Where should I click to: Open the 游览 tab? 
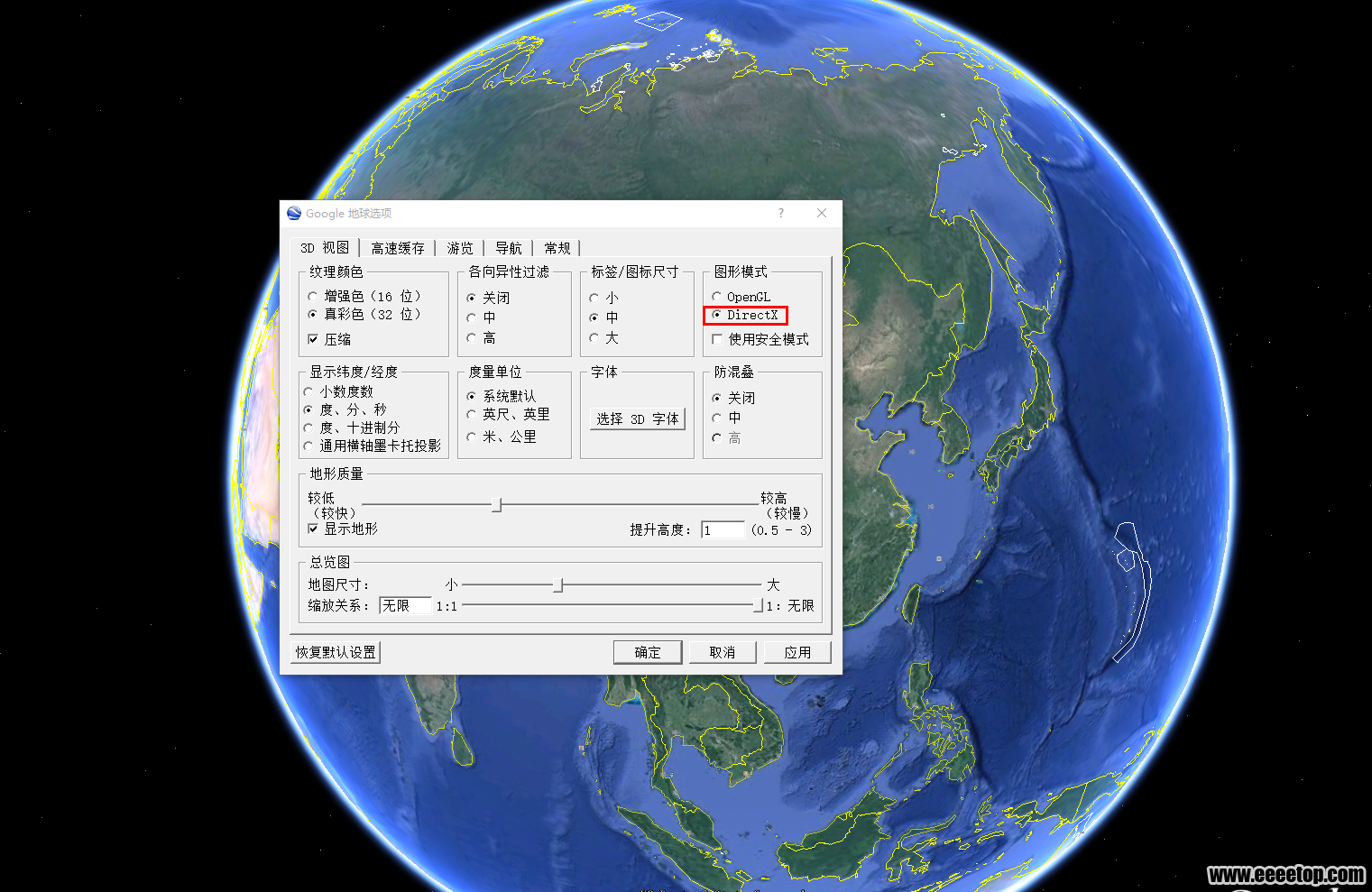pos(460,248)
